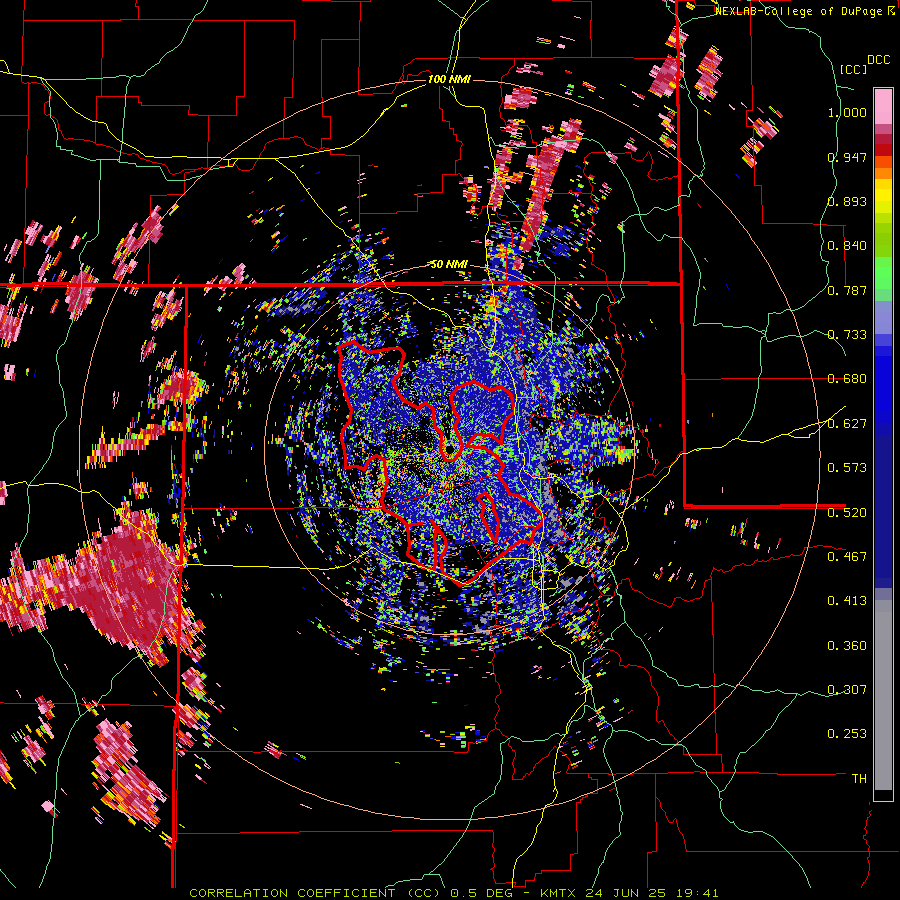Click the 0.467 scale value
900x900 pixels.
[847, 557]
